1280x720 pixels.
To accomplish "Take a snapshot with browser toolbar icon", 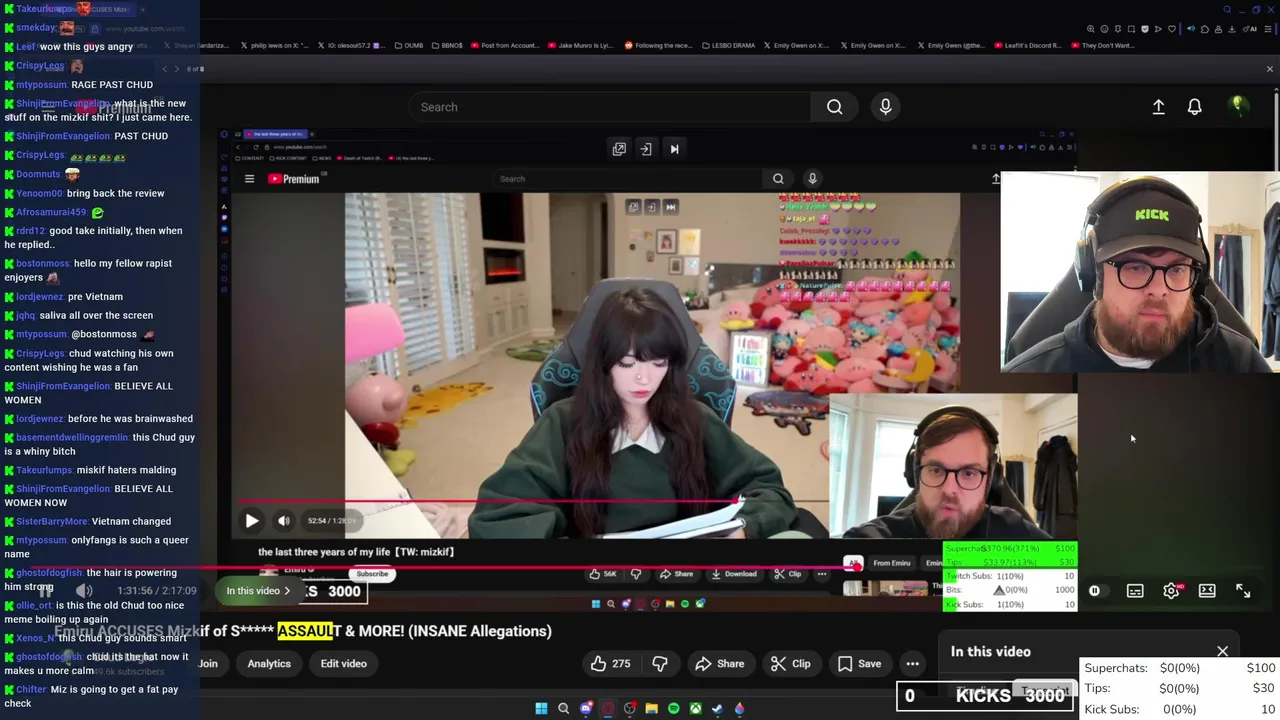I will pos(1131,29).
